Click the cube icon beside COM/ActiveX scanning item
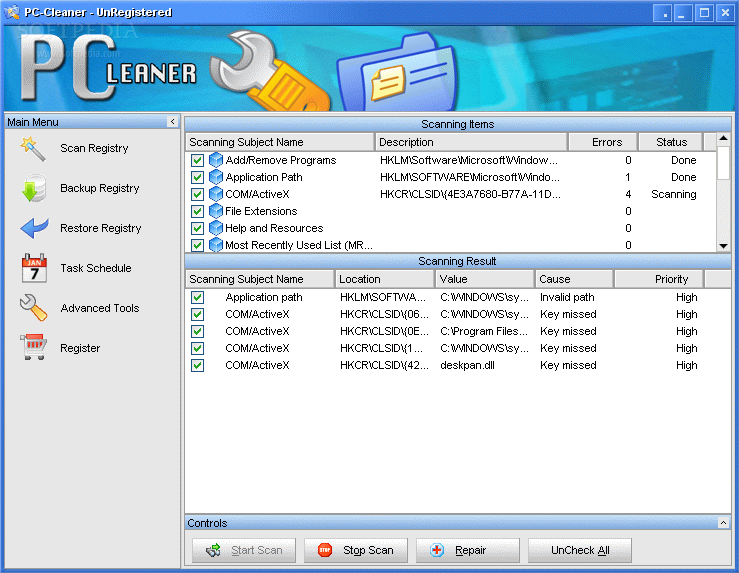 215,194
